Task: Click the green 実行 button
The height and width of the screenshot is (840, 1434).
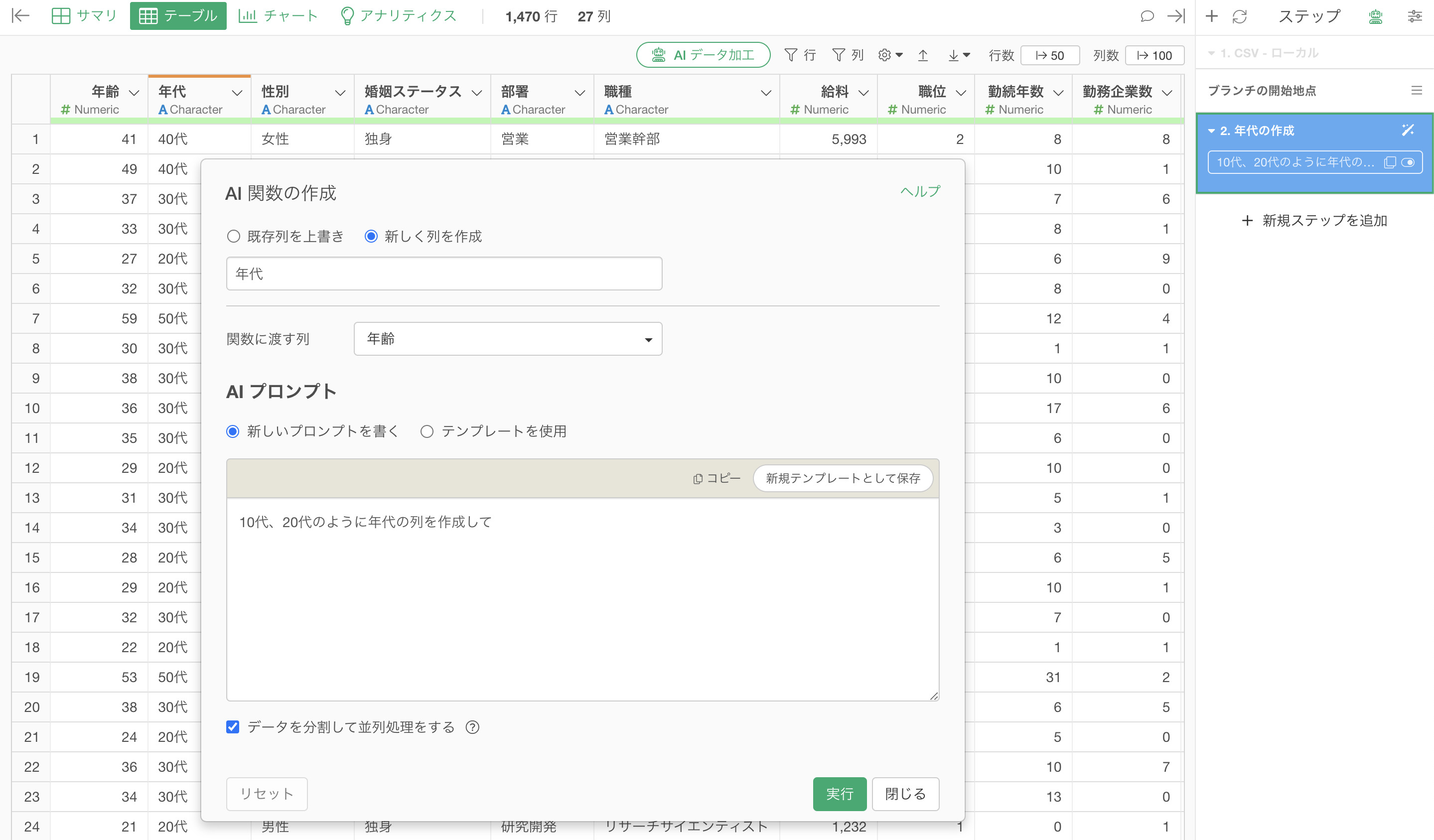Action: 840,793
